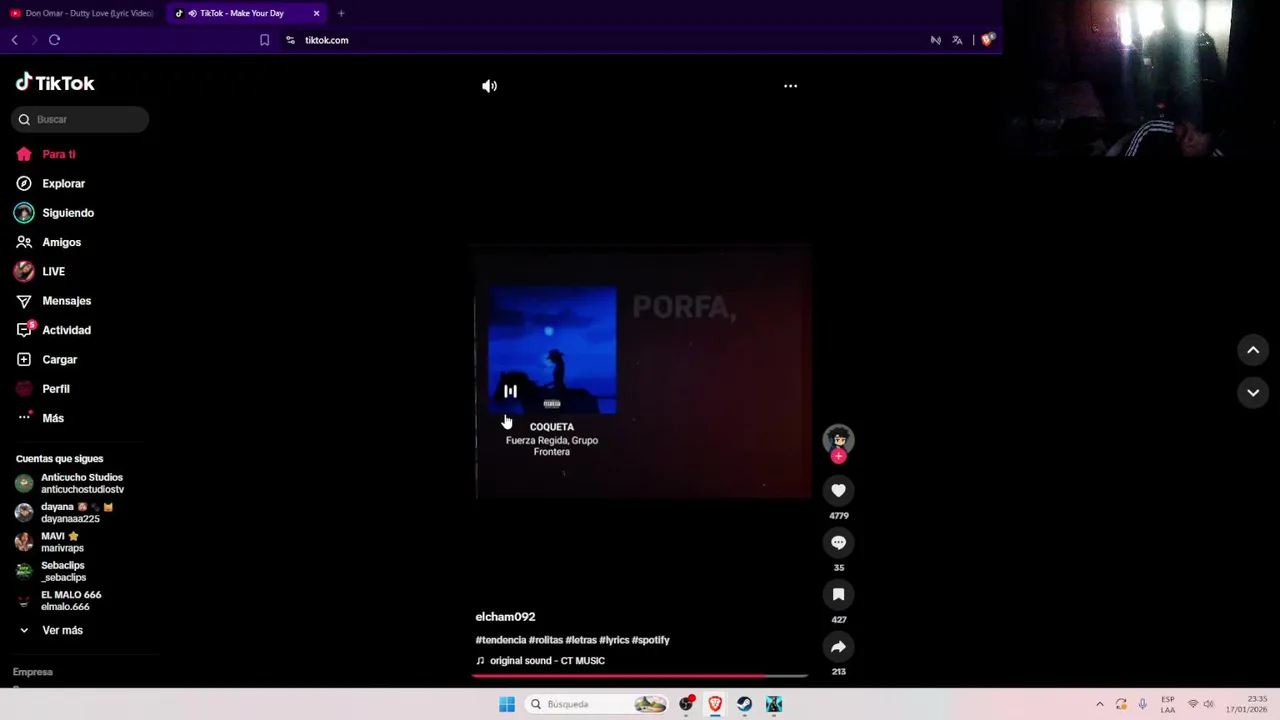Open the #tendencia hashtag
The image size is (1280, 720).
[500, 640]
